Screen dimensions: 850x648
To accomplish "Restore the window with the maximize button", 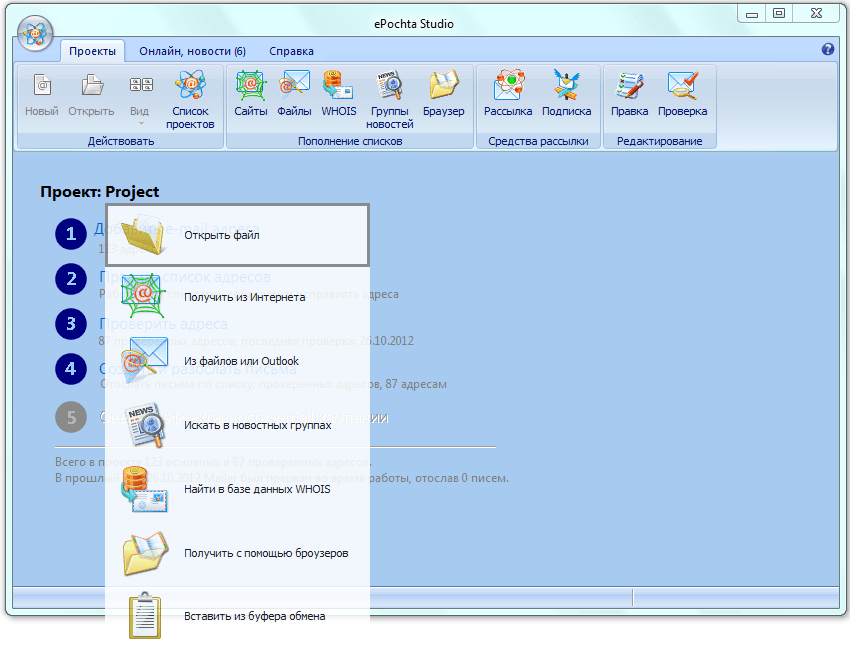I will coord(779,14).
